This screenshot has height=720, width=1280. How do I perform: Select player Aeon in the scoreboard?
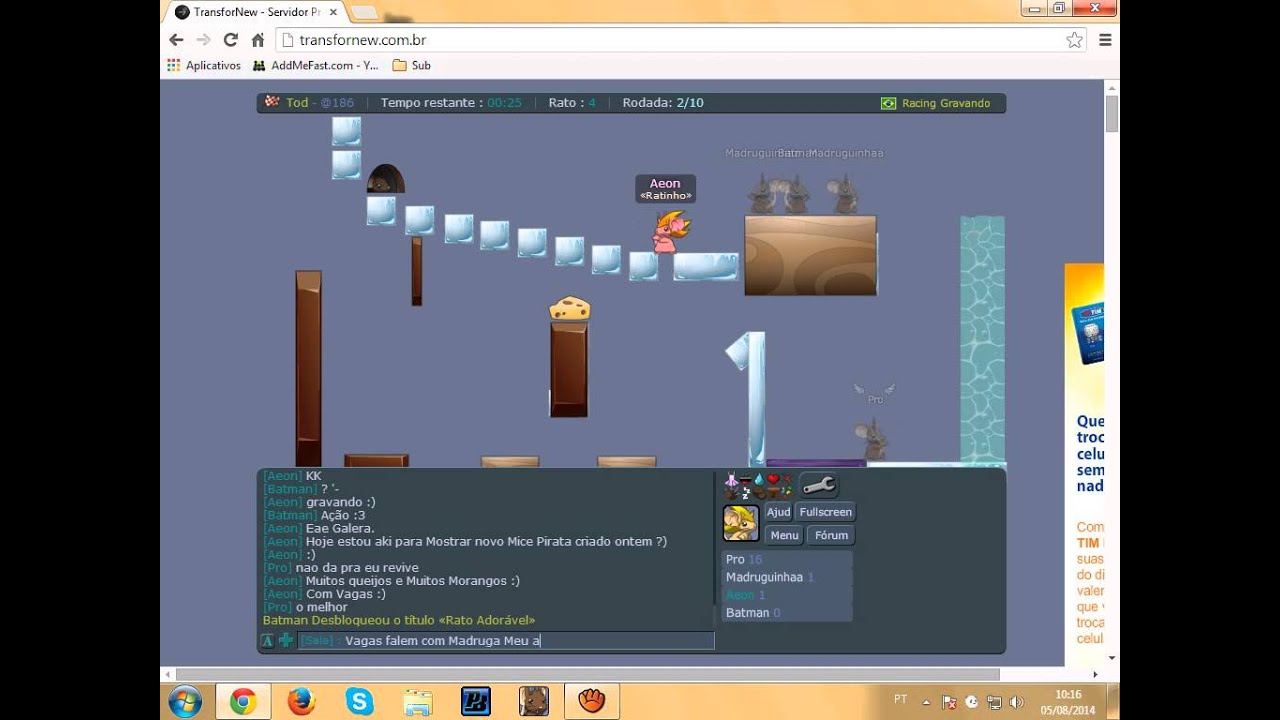point(787,595)
